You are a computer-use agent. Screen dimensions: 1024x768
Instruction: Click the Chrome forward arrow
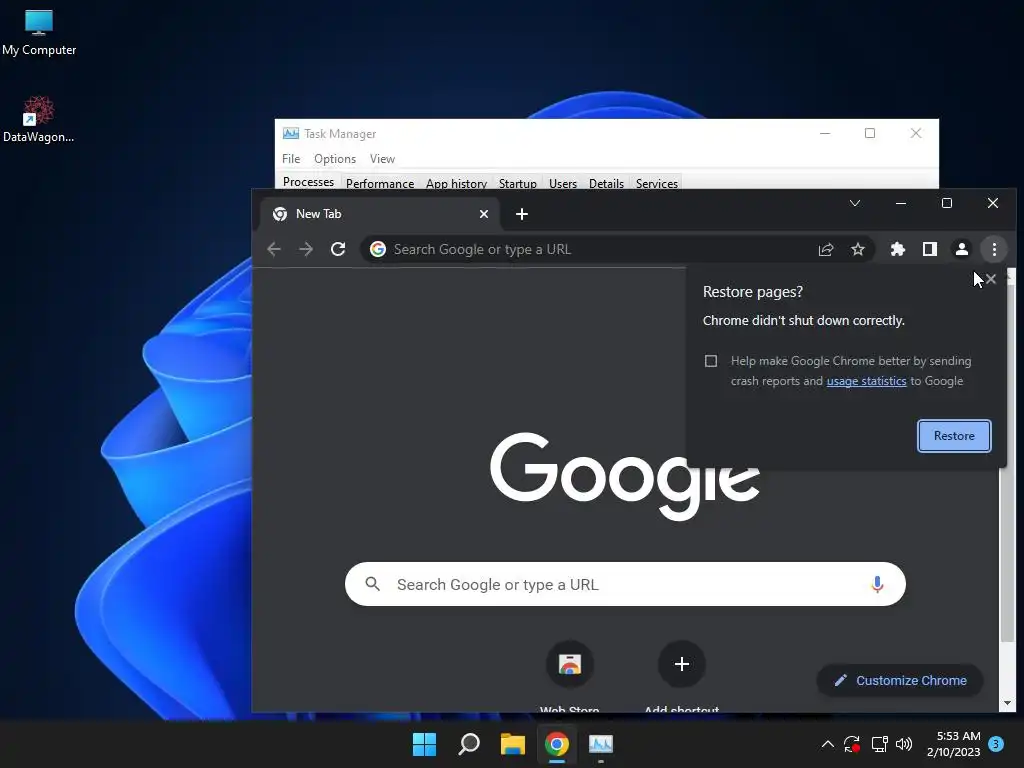click(306, 249)
